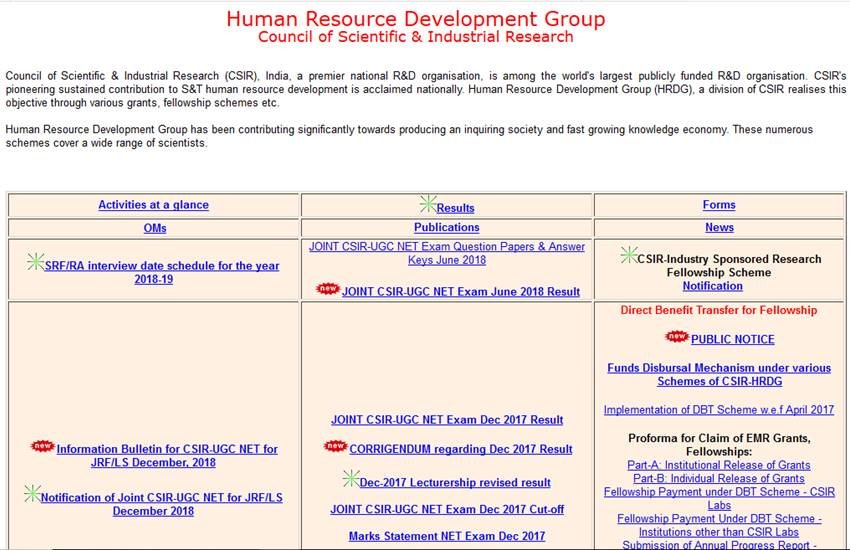
Task: Open SRF/RA interview date schedule 2018-19
Action: pyautogui.click(x=162, y=273)
